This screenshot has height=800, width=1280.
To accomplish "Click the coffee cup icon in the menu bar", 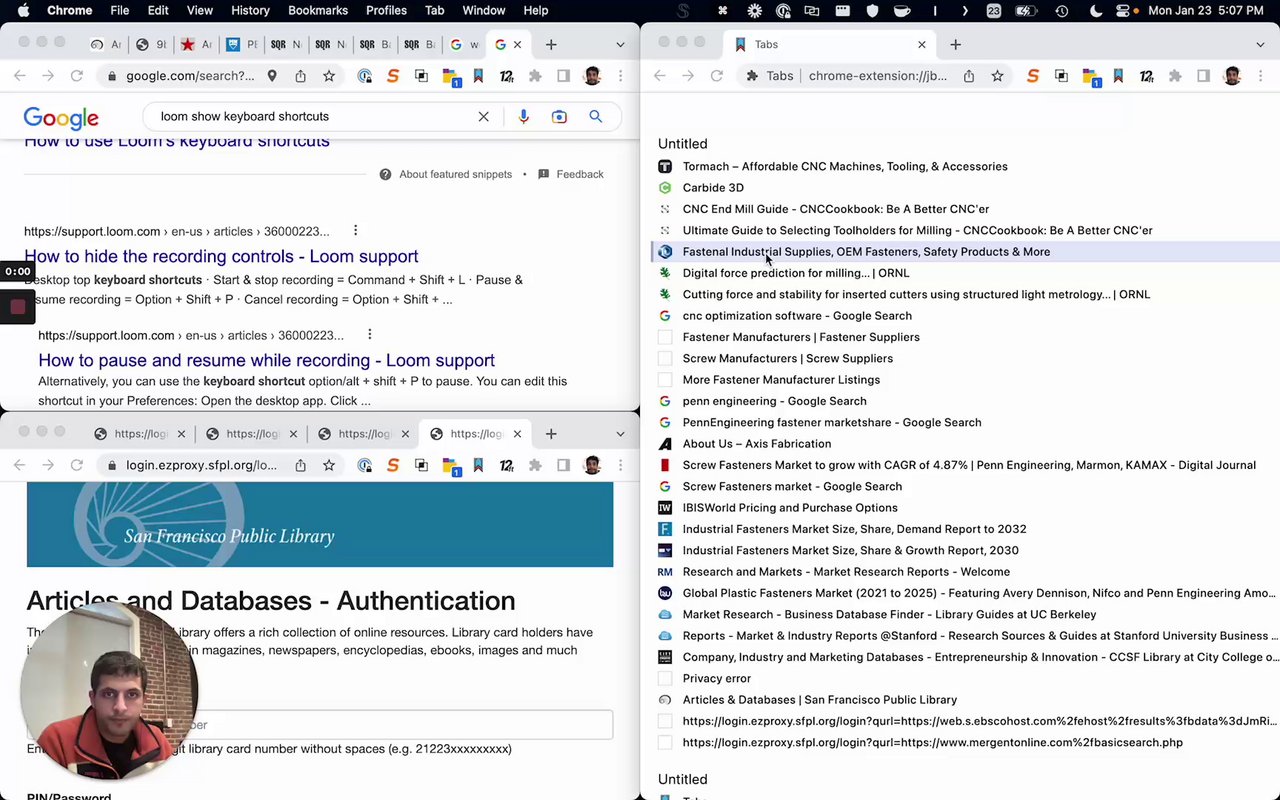I will pos(901,11).
